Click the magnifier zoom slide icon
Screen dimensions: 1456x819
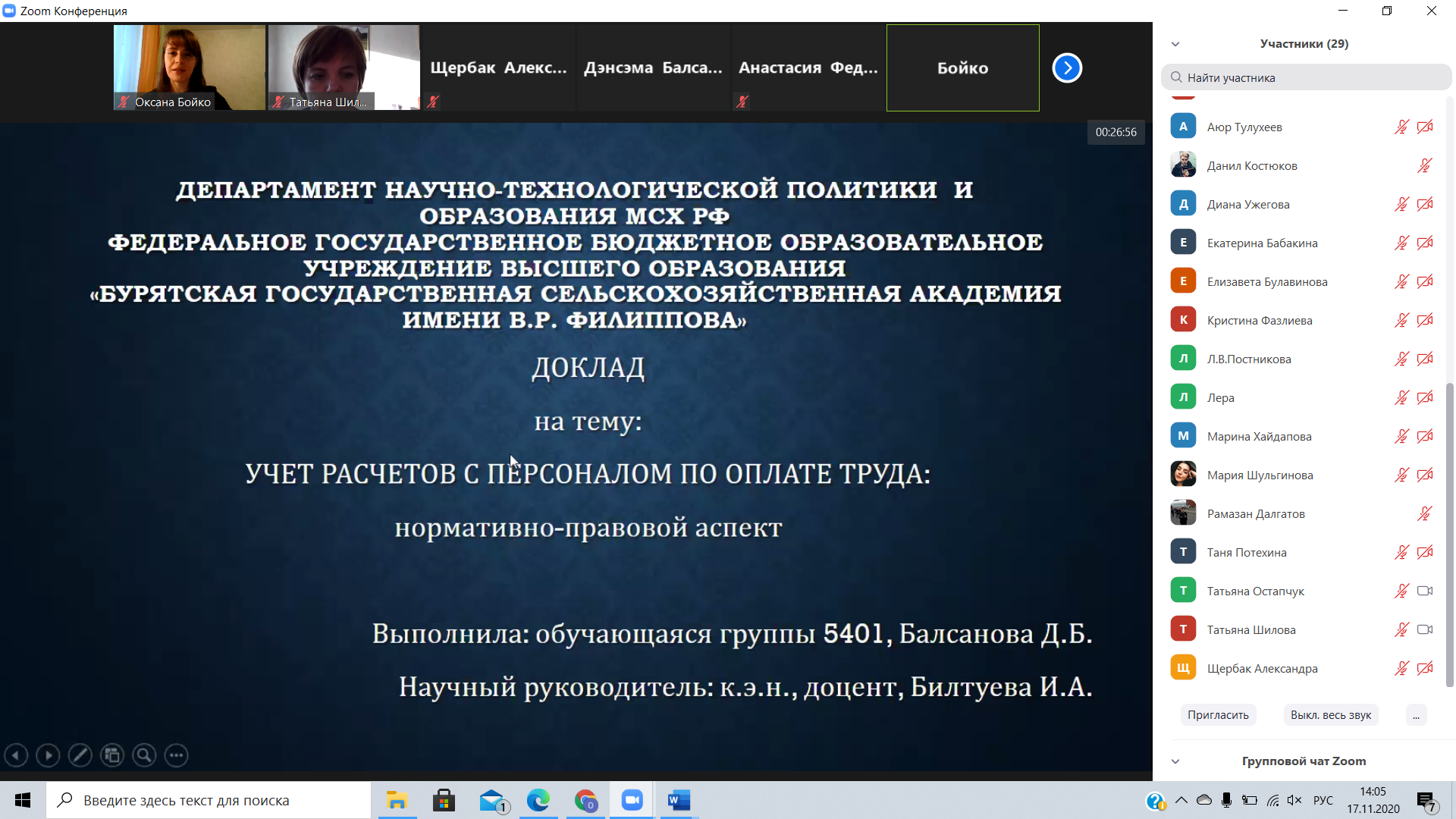point(144,755)
